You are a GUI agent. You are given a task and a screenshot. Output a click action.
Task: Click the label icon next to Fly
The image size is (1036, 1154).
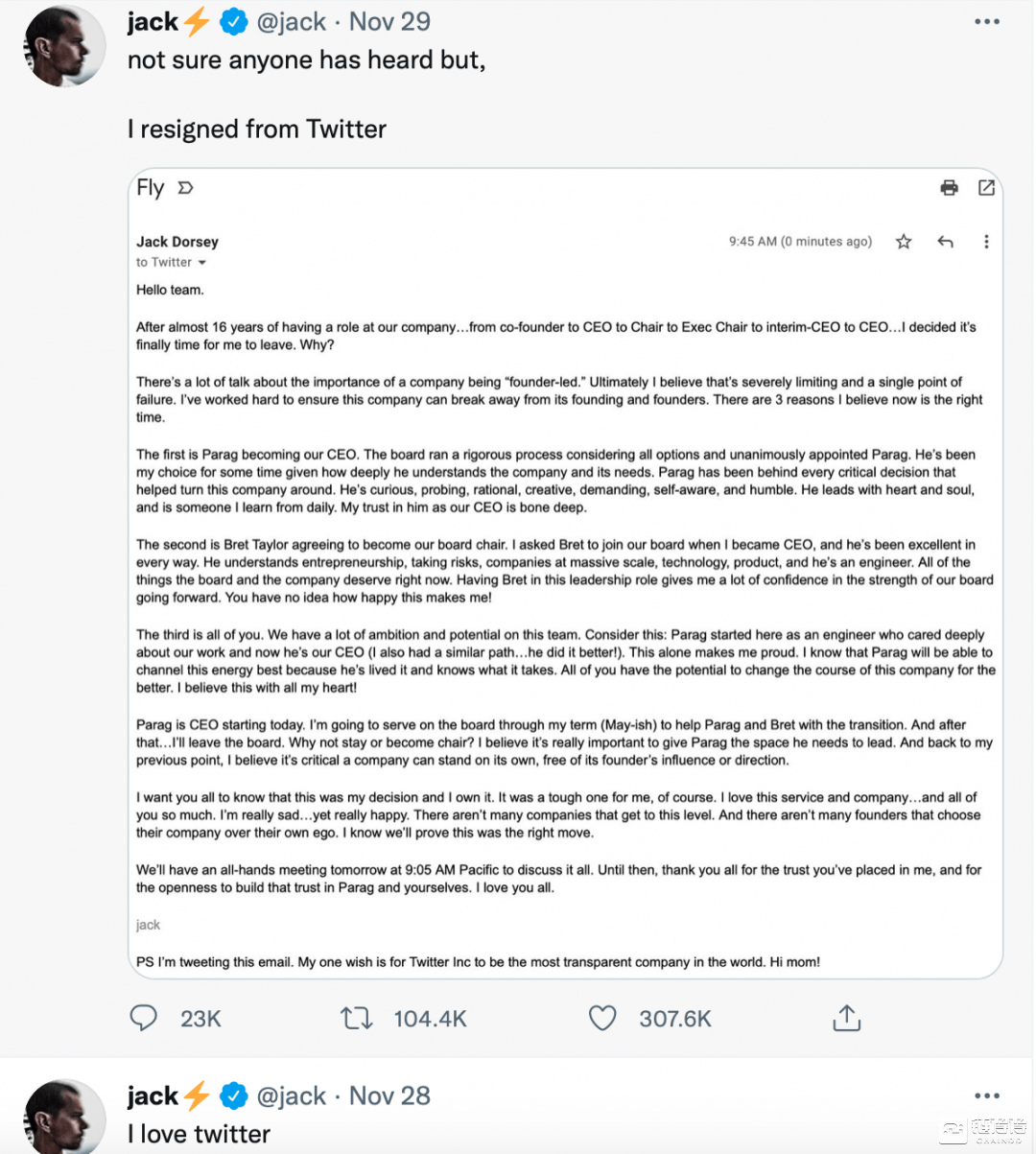[186, 188]
